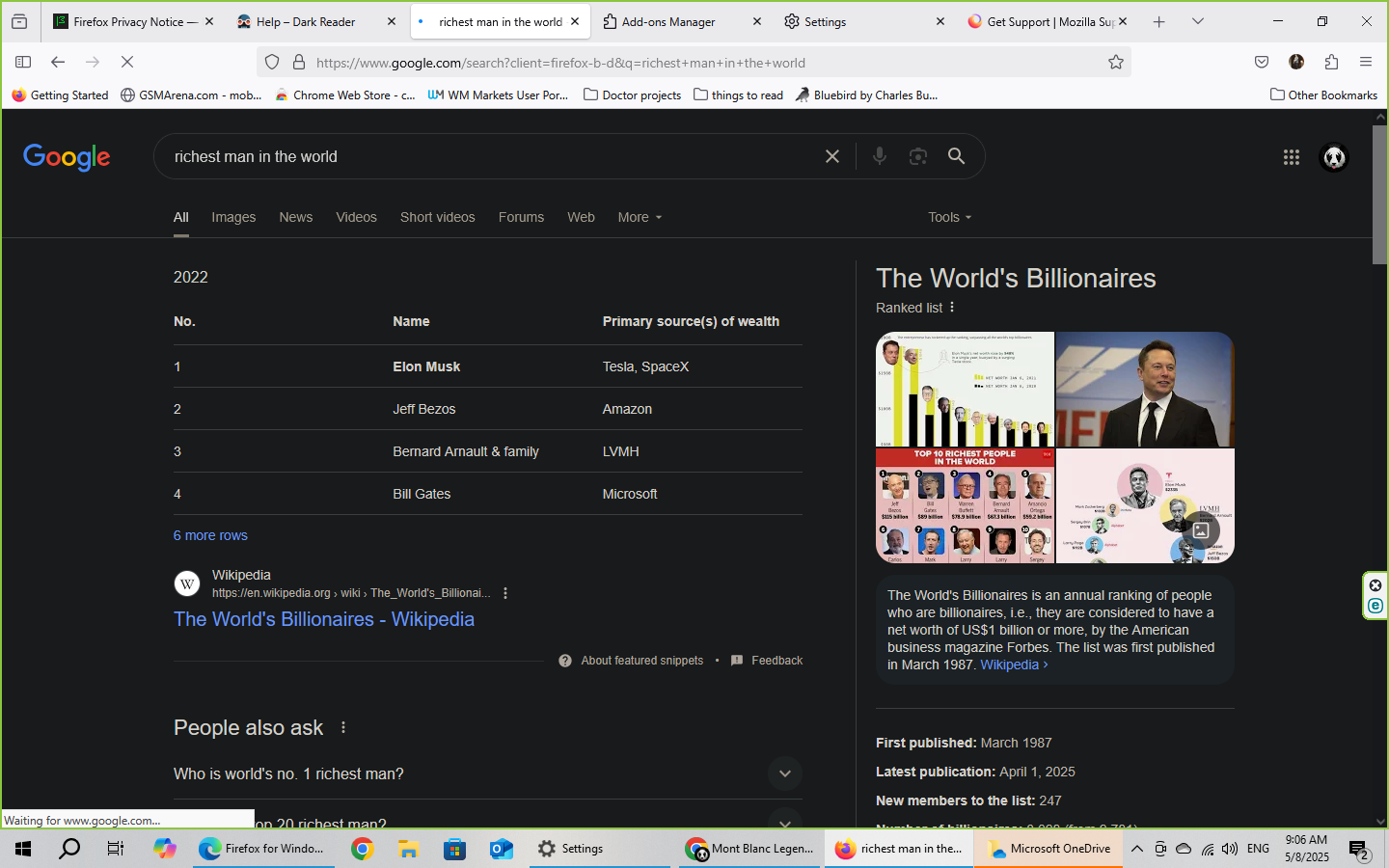This screenshot has height=868, width=1389.
Task: Select the Forums search tab
Action: (x=521, y=217)
